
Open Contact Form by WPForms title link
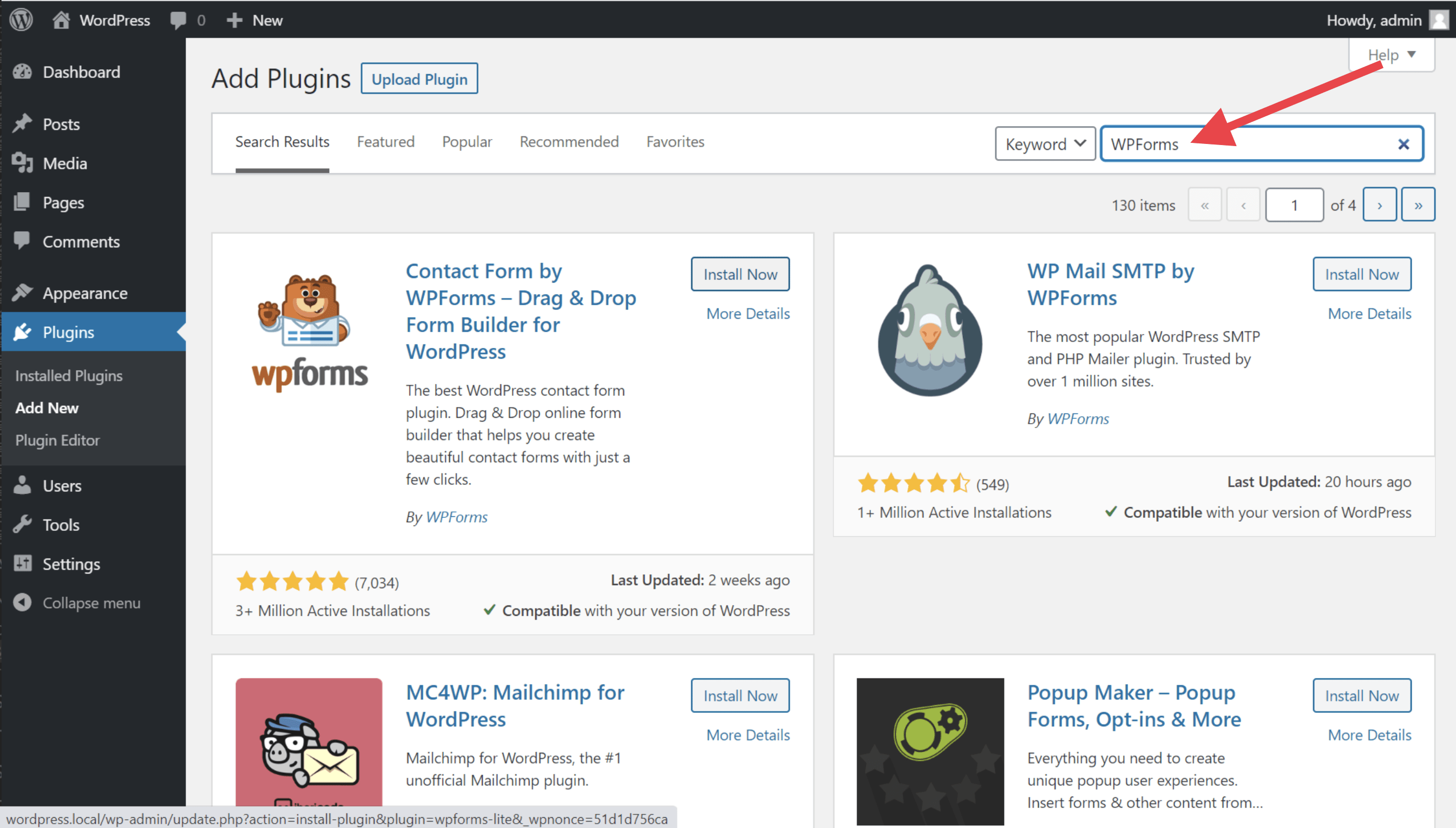tap(520, 311)
